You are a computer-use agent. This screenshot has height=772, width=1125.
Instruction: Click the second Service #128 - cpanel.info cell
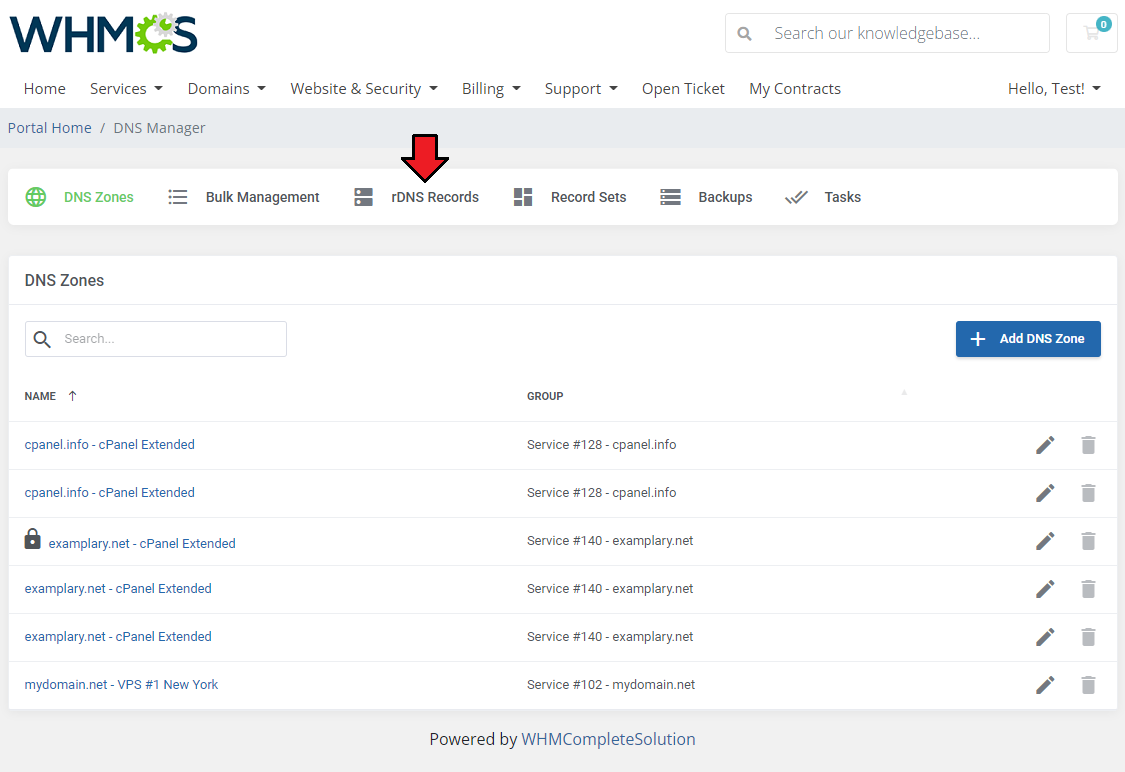pyautogui.click(x=601, y=493)
